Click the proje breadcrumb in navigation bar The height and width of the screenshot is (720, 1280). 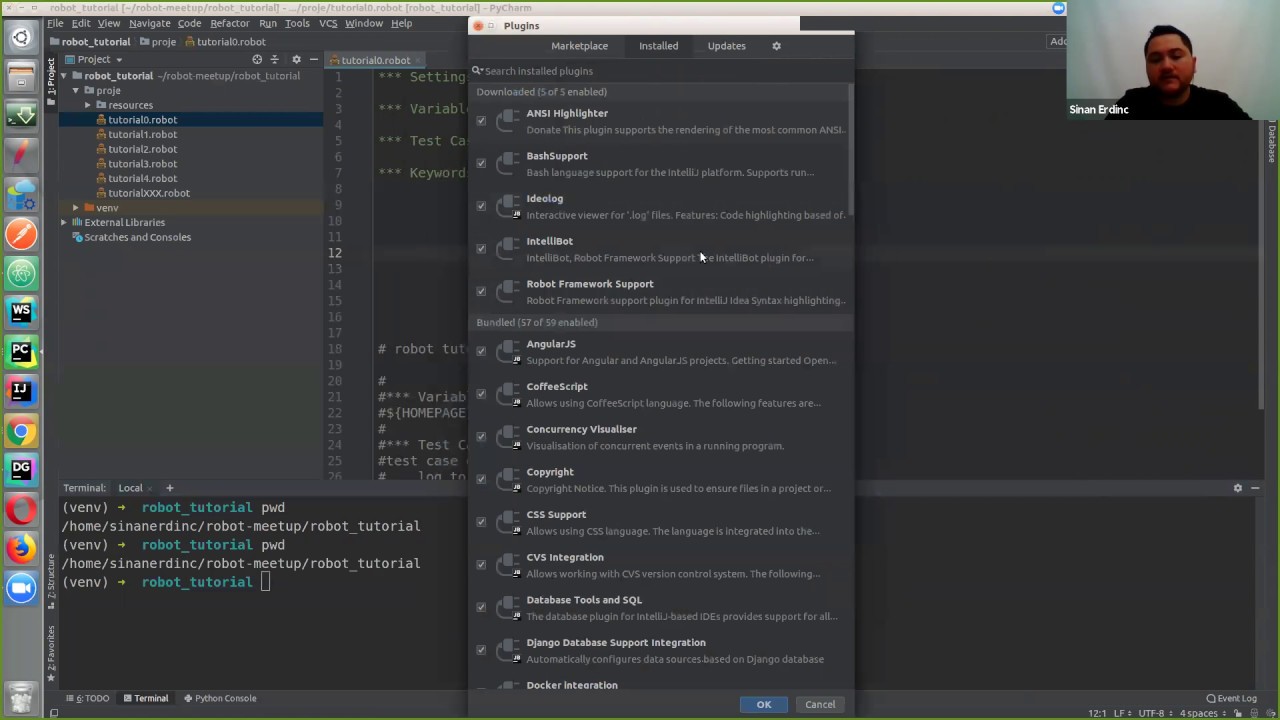[x=158, y=42]
